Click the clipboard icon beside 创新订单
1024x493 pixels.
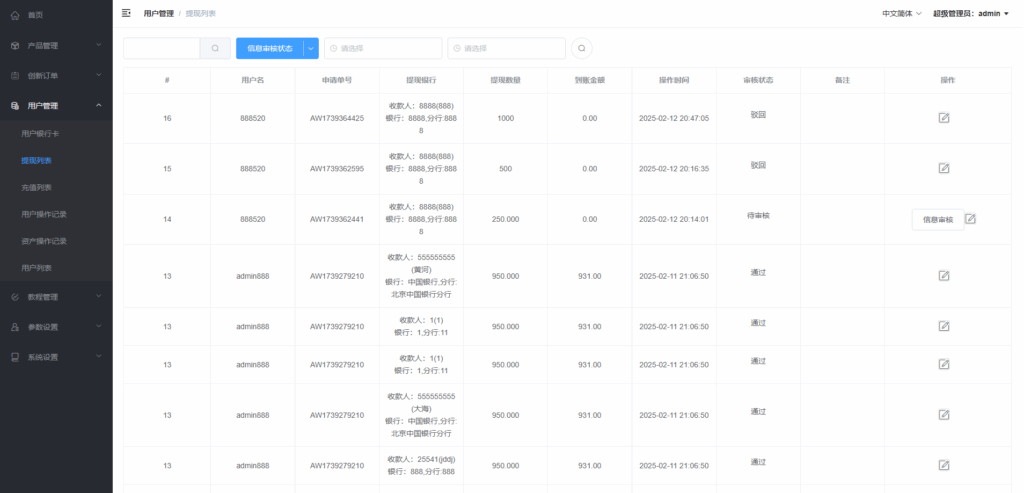point(15,76)
